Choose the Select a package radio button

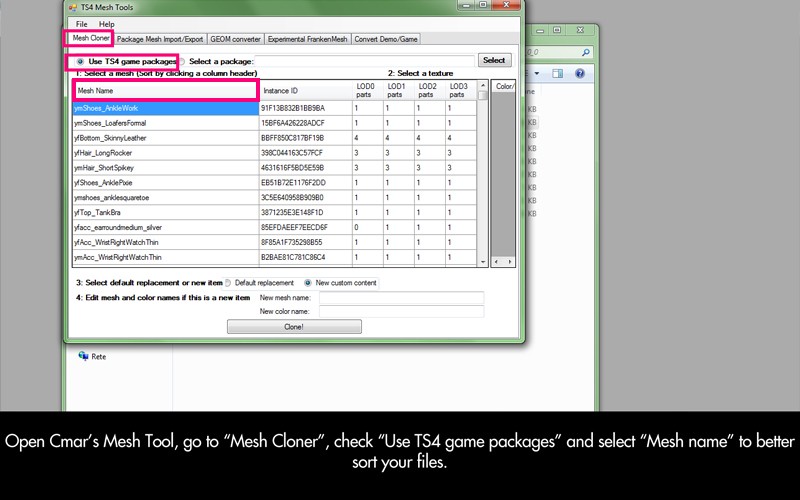[182, 61]
